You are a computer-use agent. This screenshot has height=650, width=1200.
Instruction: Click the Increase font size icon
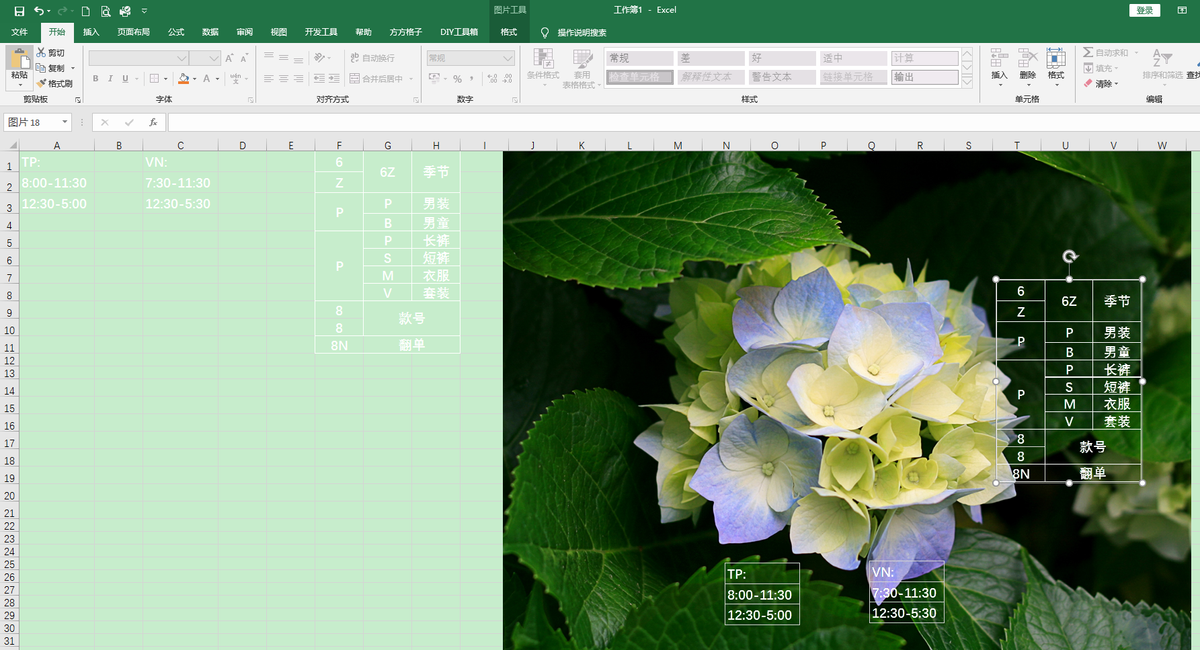230,58
